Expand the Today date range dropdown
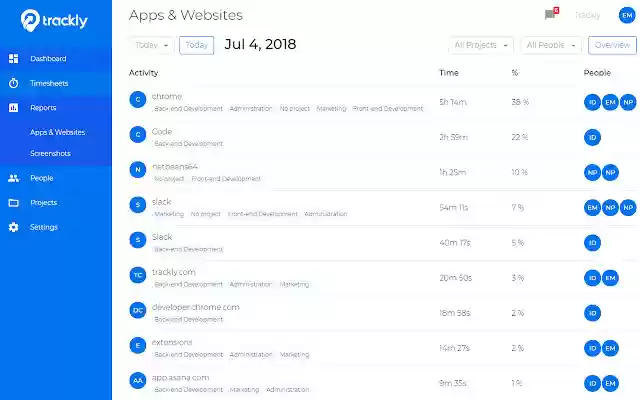Screen dimensions: 640x400 click(x=151, y=45)
